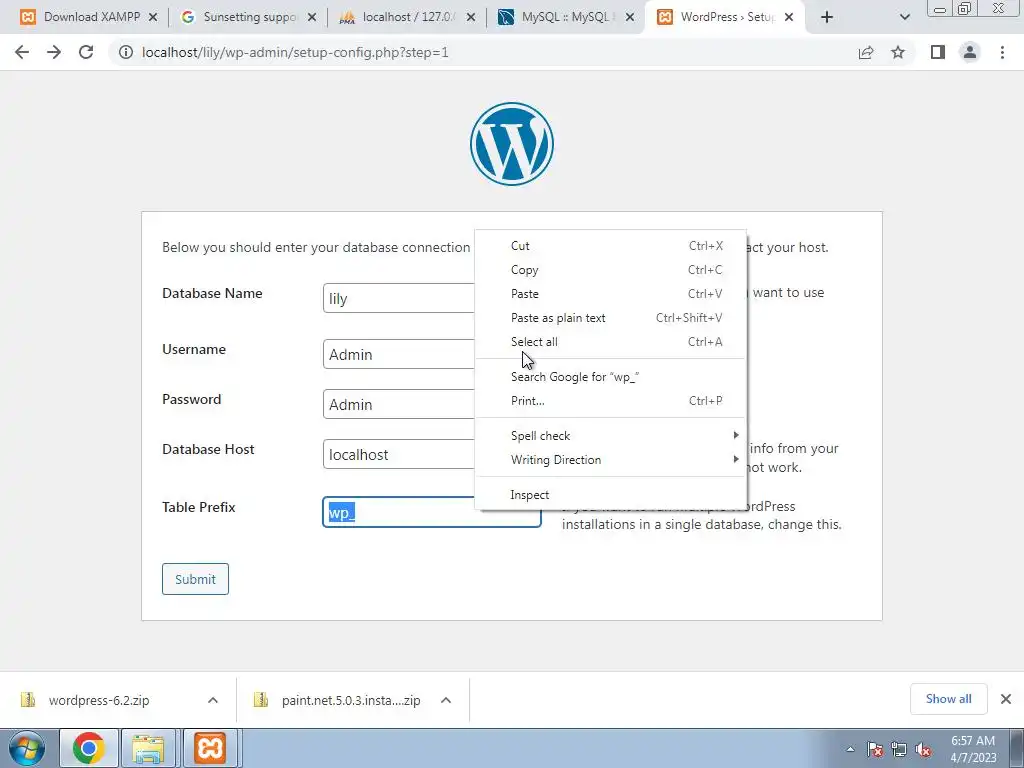Image resolution: width=1024 pixels, height=768 pixels.
Task: Choose Paste from context menu
Action: (610, 294)
